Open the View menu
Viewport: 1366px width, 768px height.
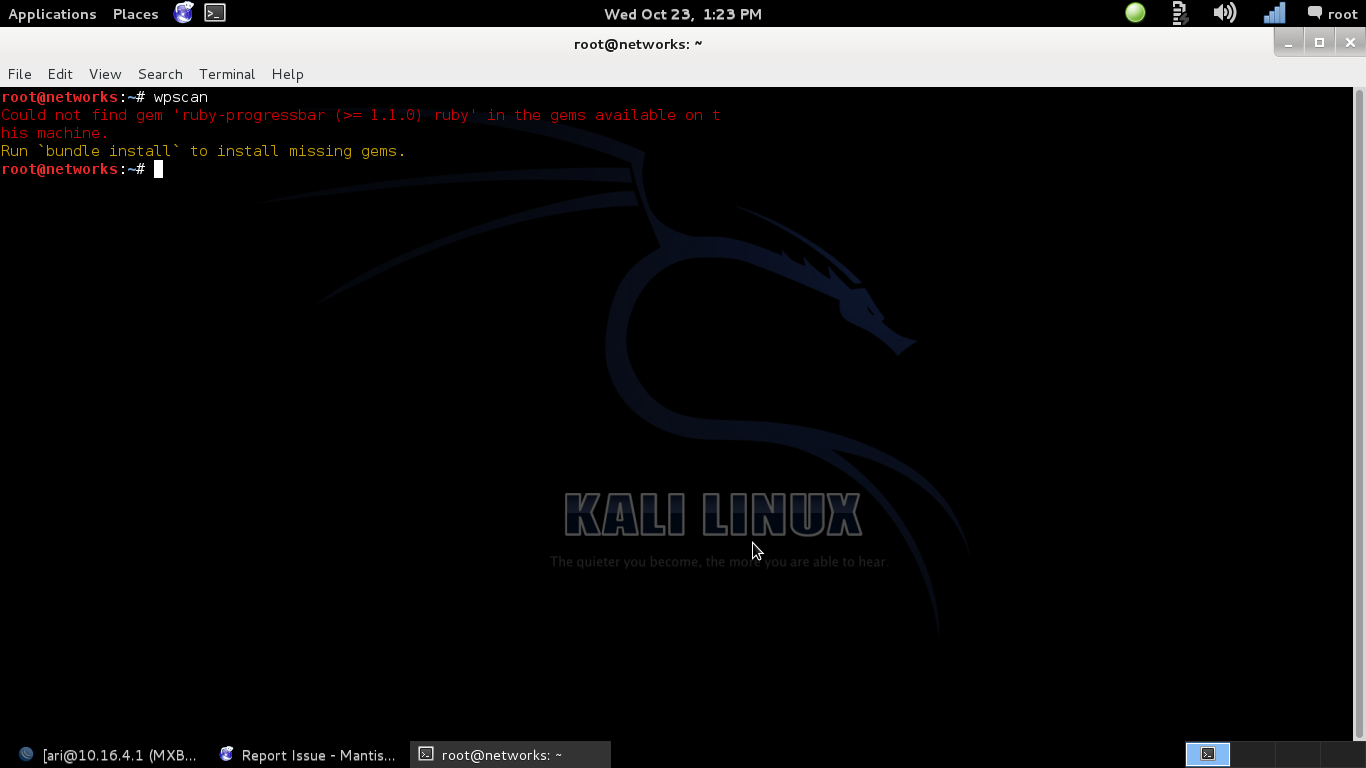pyautogui.click(x=105, y=74)
